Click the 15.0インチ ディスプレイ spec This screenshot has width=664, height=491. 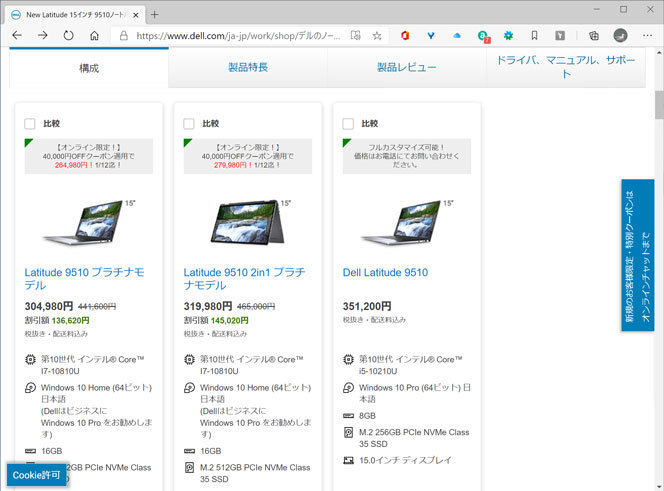405,460
